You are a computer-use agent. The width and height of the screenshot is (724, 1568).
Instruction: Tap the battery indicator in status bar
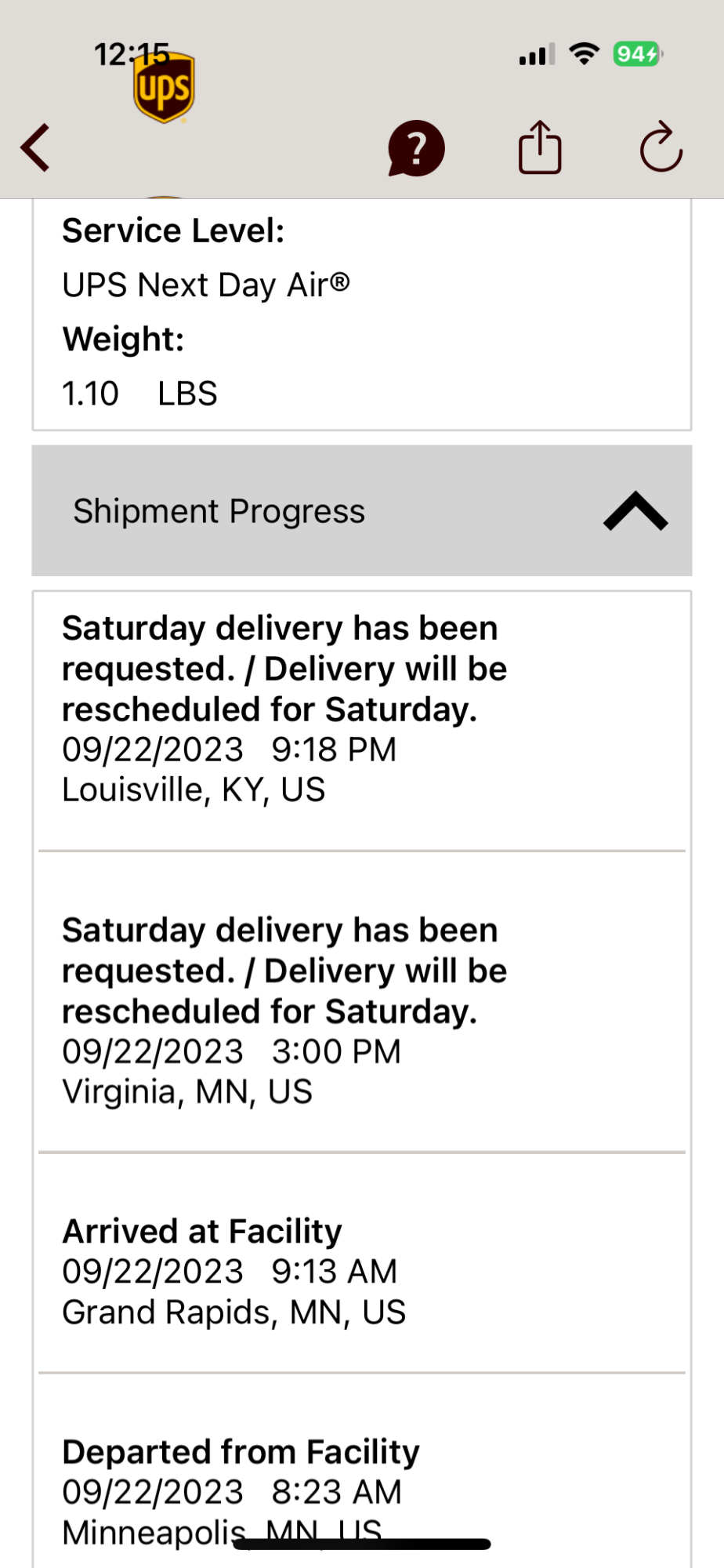click(637, 54)
